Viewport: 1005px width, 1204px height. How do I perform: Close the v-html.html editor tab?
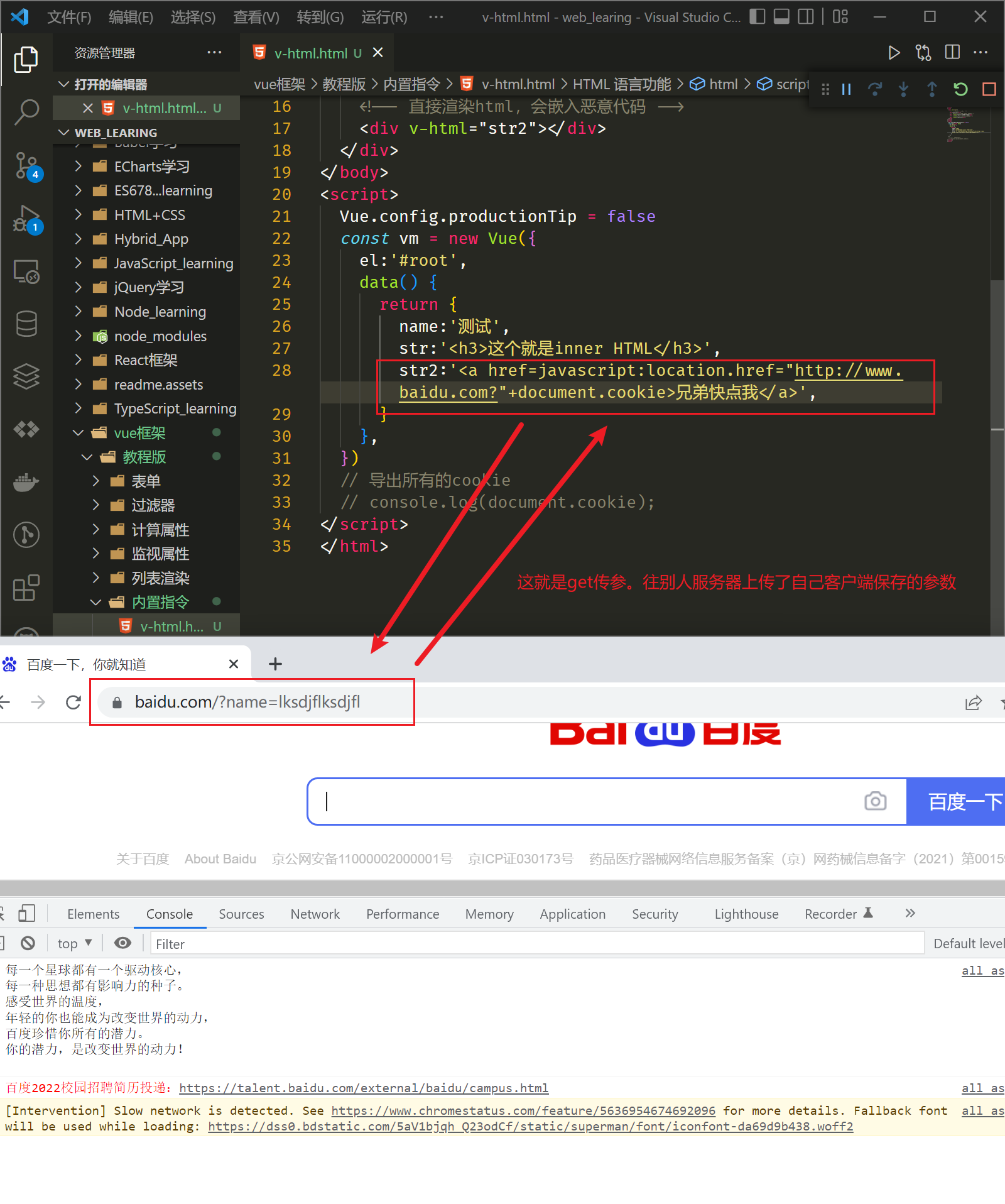click(x=378, y=53)
